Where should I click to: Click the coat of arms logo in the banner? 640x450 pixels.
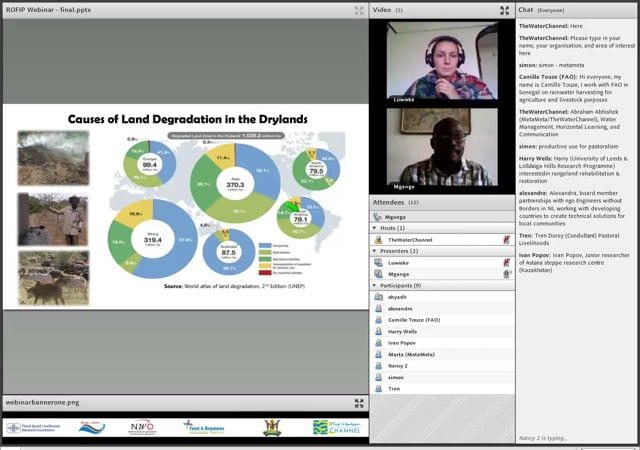[272, 428]
